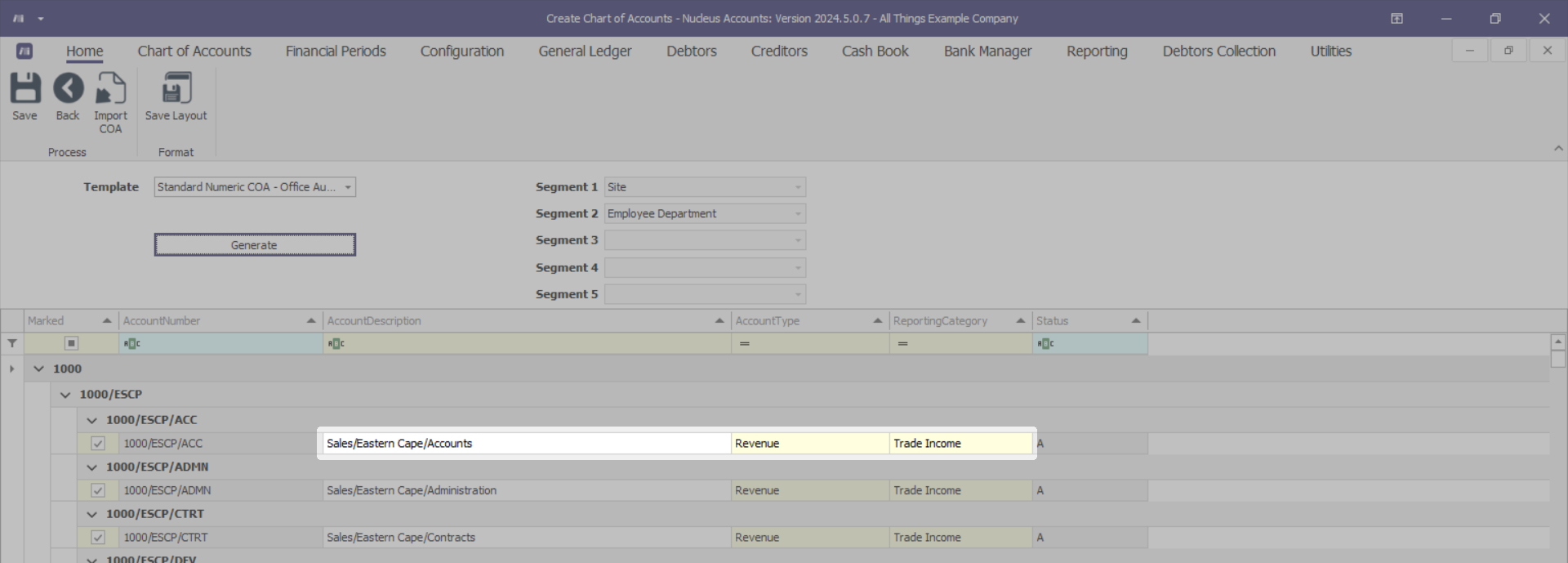The height and width of the screenshot is (563, 1568).
Task: Click the ribbon display options icon
Action: (x=1396, y=18)
